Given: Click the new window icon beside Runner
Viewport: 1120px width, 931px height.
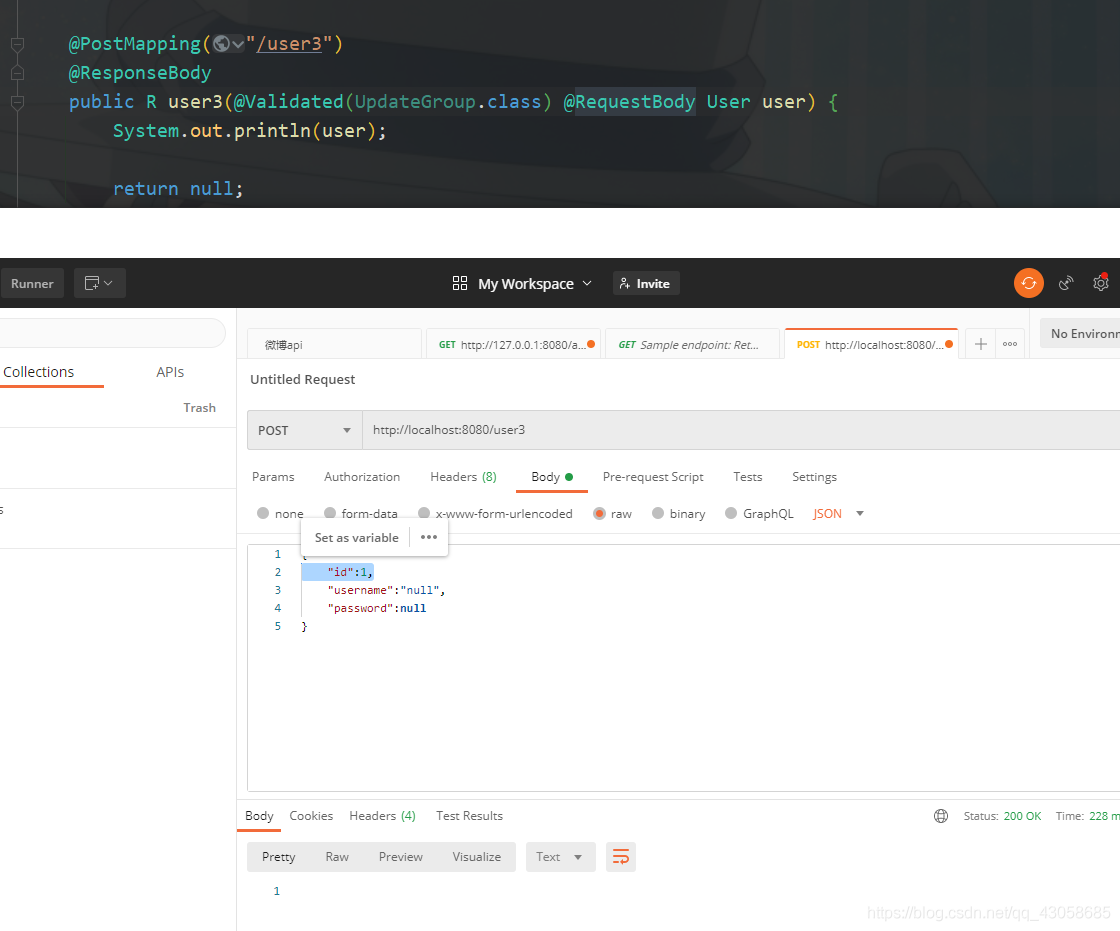Looking at the screenshot, I should 99,283.
